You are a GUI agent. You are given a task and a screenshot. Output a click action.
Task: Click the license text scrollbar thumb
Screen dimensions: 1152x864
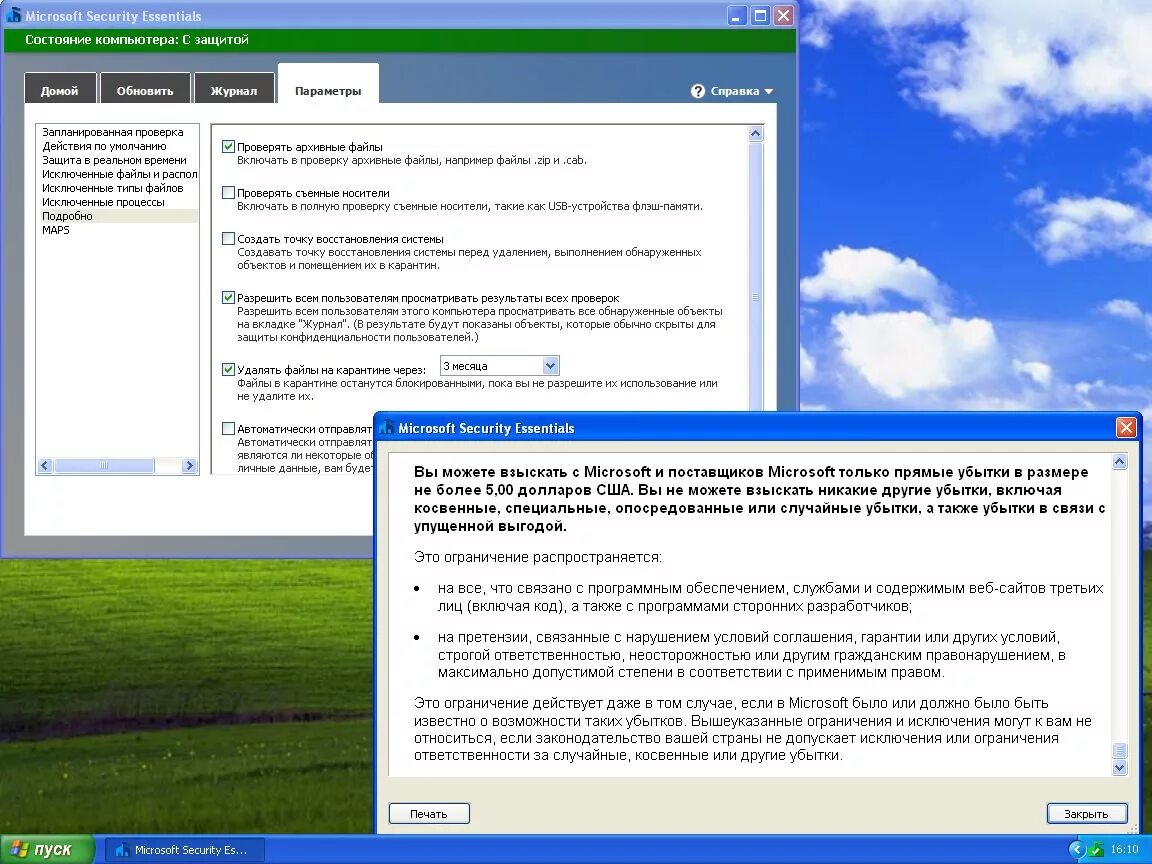[x=1120, y=750]
